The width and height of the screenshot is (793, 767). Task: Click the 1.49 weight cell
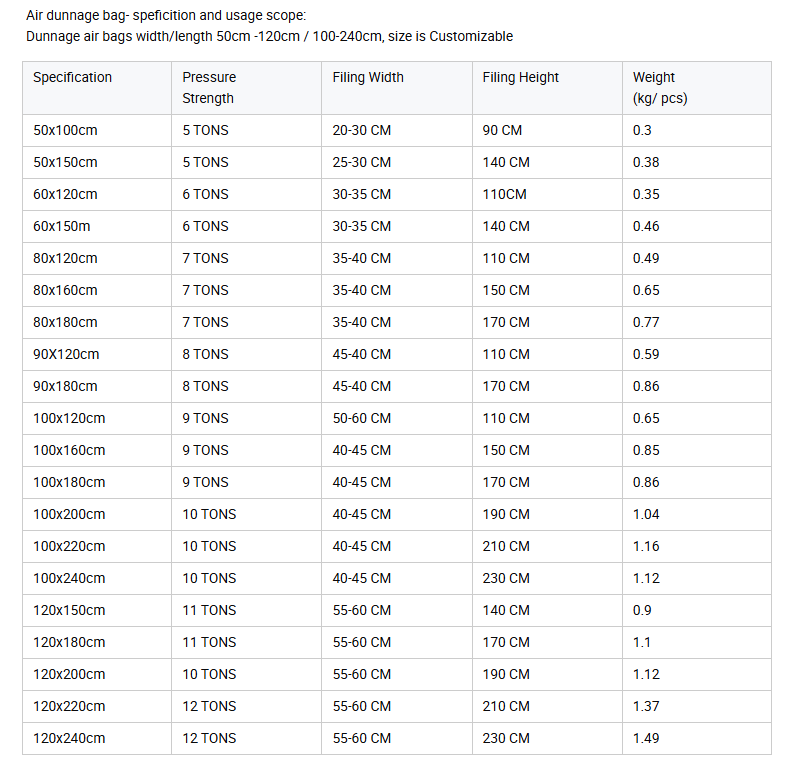coord(697,738)
